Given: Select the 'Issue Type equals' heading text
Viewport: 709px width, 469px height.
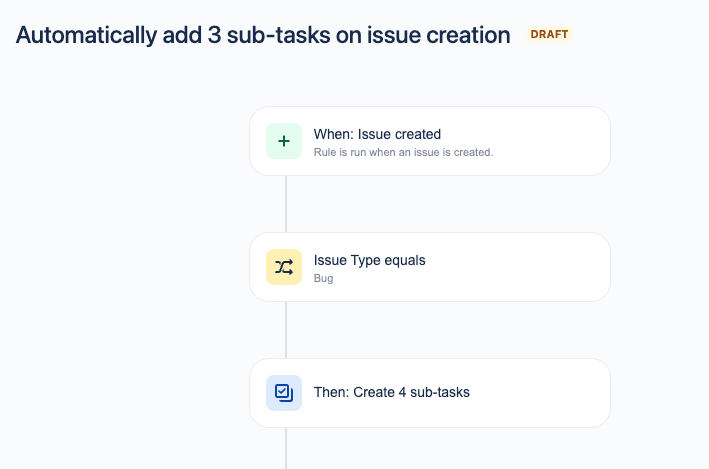Looking at the screenshot, I should [x=369, y=261].
